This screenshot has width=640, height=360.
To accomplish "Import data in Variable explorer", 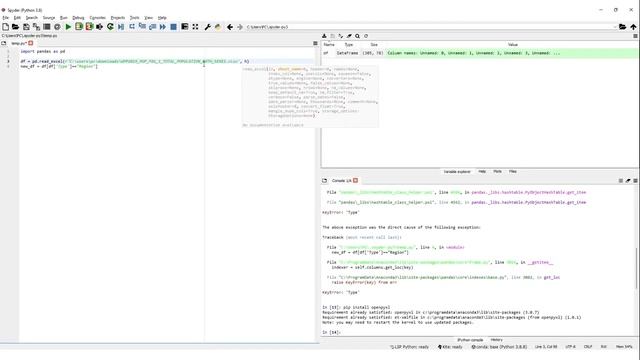I will (x=324, y=36).
